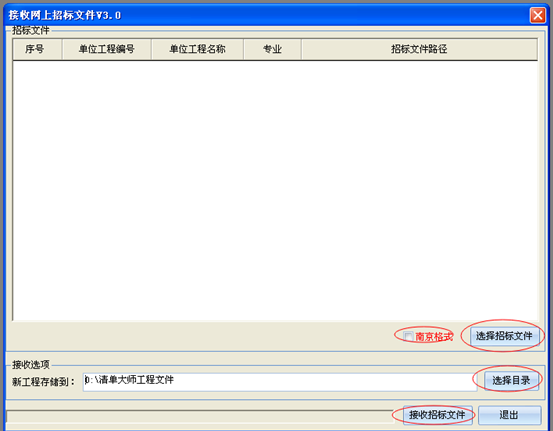Click the 招标文件 group box label
The width and height of the screenshot is (553, 431).
click(31, 30)
